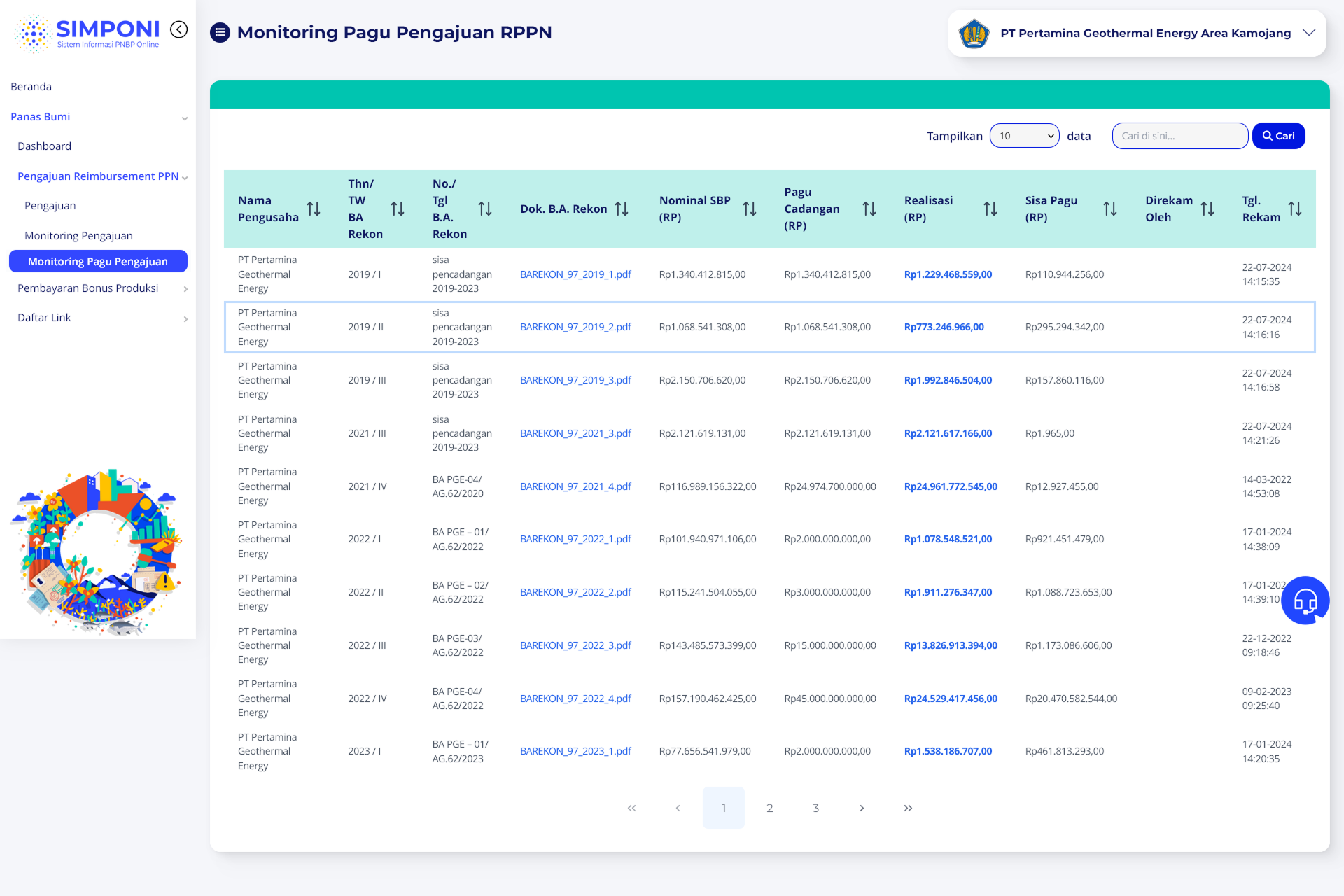The height and width of the screenshot is (896, 1344).
Task: Click Sisa Pagu value Rp295.294.342,00
Action: pyautogui.click(x=1064, y=327)
